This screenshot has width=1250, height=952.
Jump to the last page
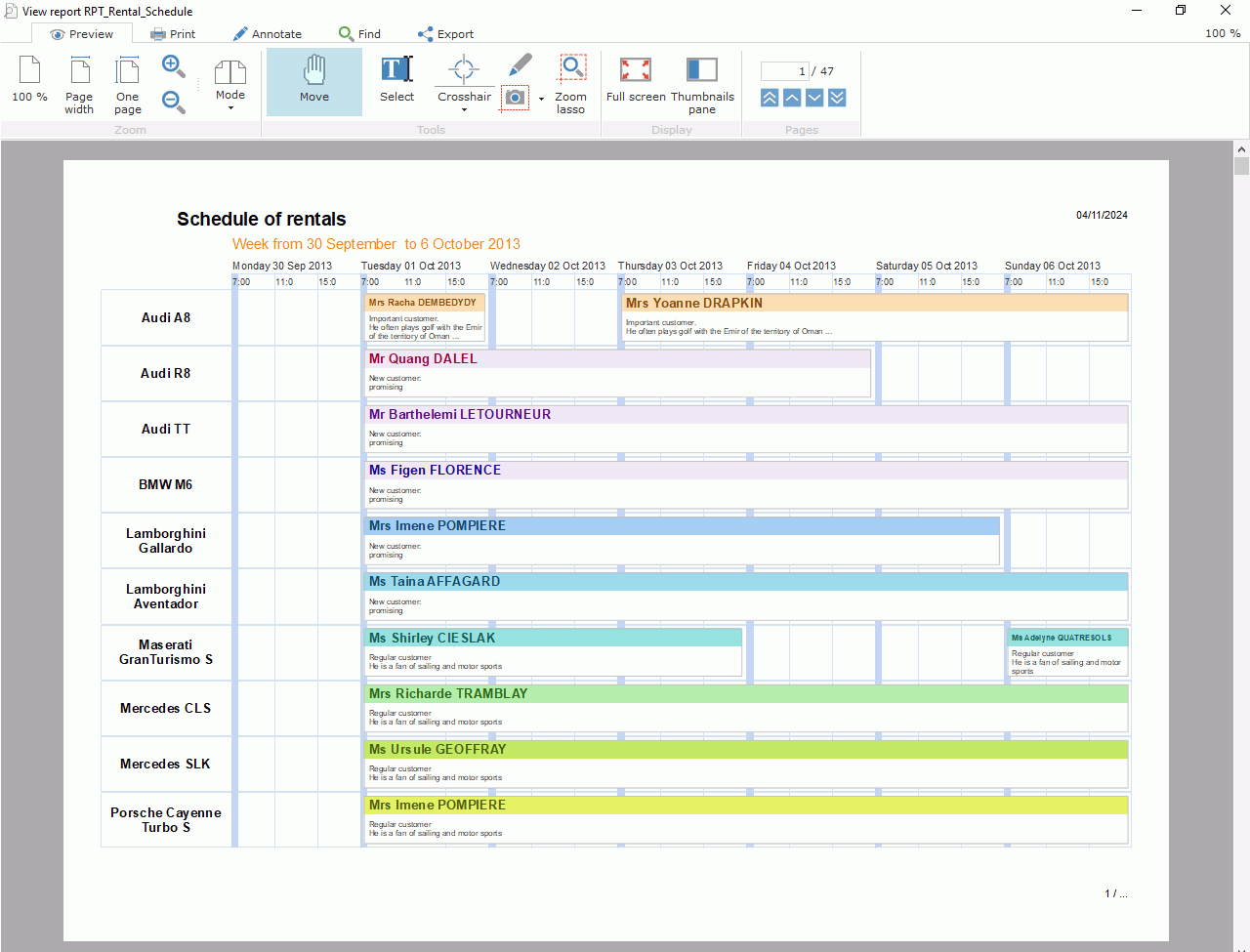pos(837,98)
